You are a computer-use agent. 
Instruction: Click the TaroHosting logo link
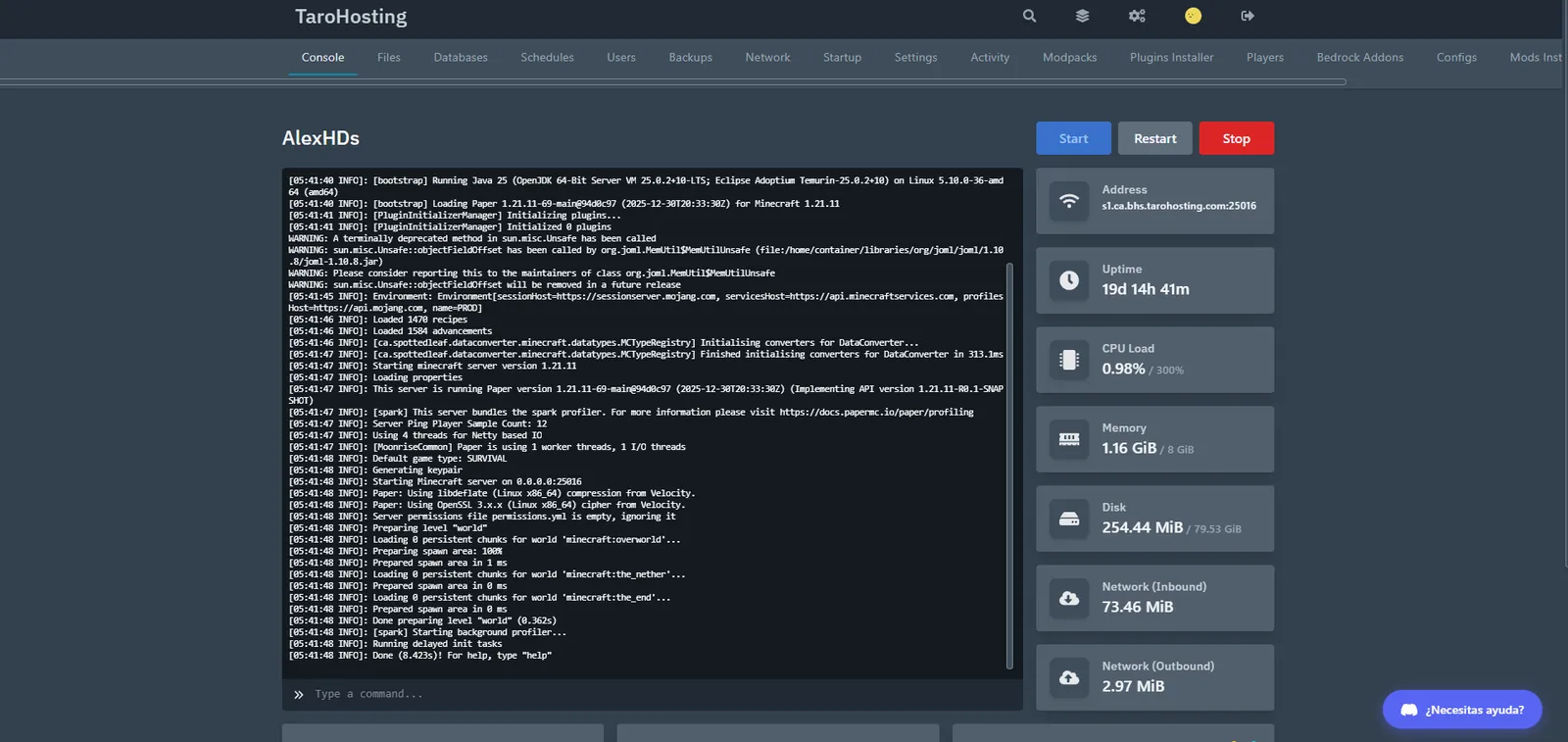click(351, 17)
